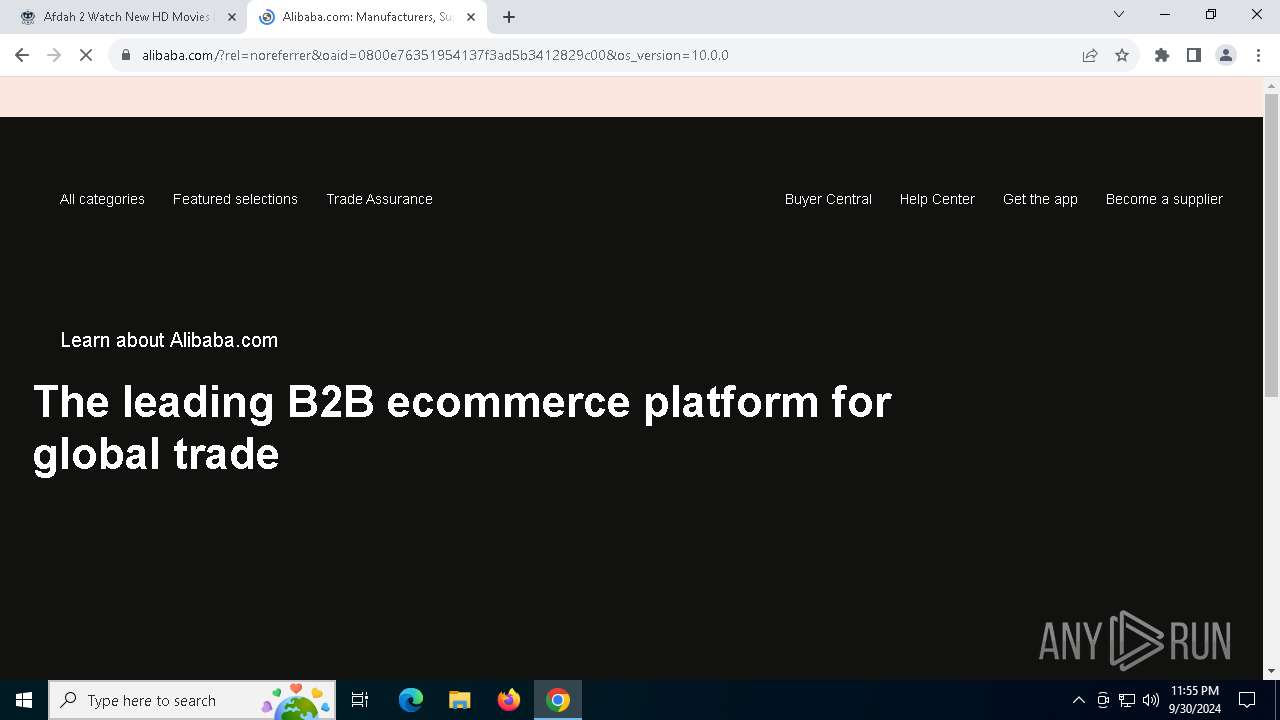
Task: Open the Chrome profile avatar
Action: [1226, 55]
